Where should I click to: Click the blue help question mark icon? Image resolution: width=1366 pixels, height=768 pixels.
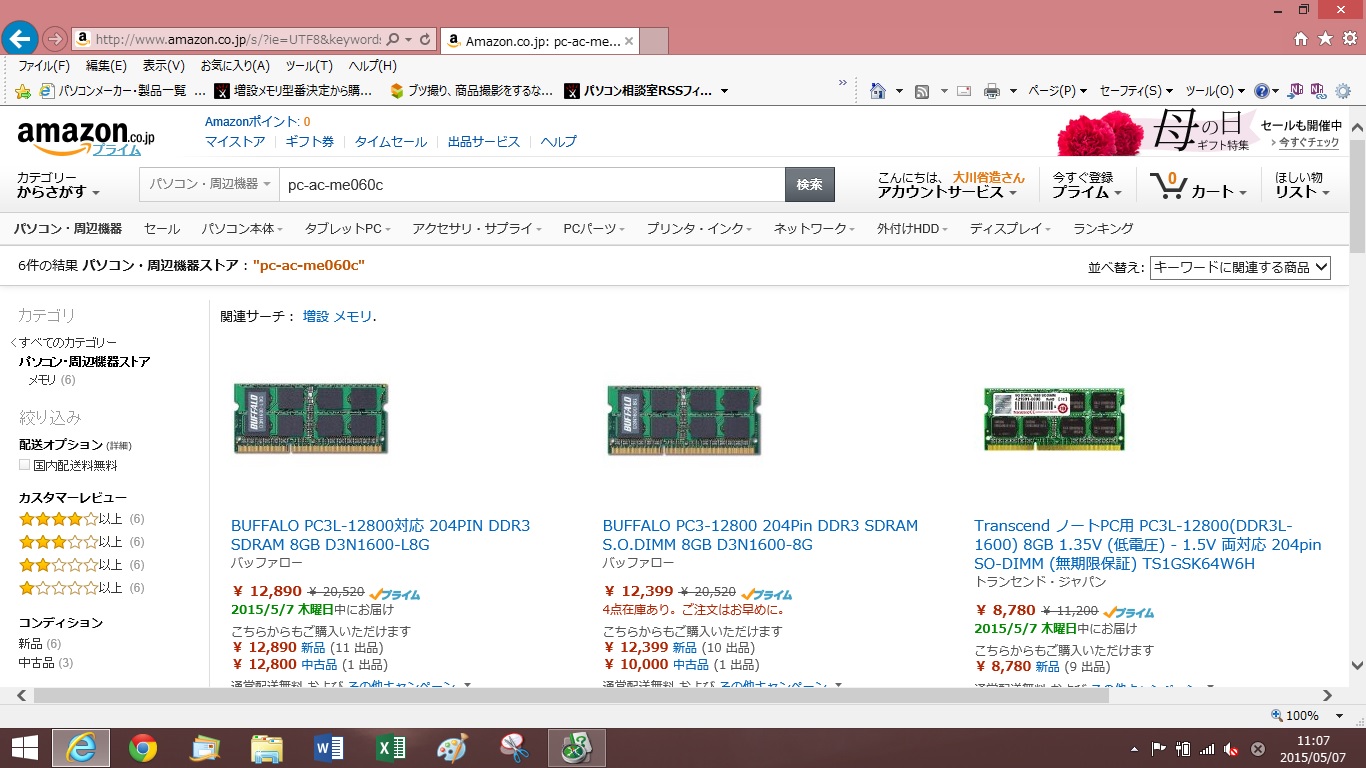pos(1262,91)
